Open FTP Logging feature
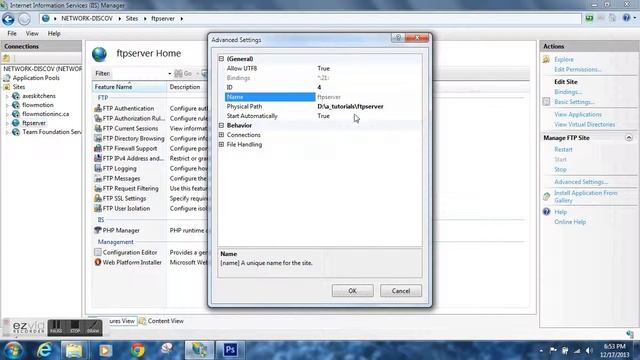Image resolution: width=640 pixels, height=360 pixels. [x=116, y=168]
